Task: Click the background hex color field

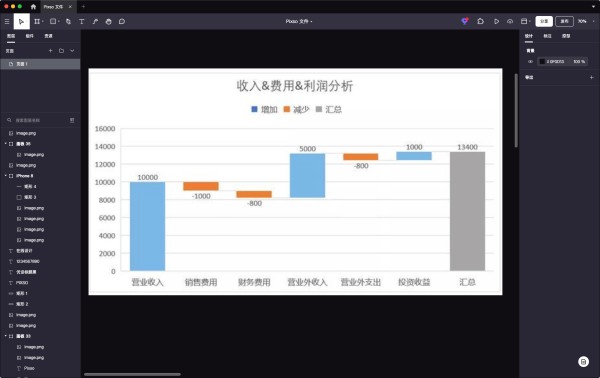Action: point(555,62)
